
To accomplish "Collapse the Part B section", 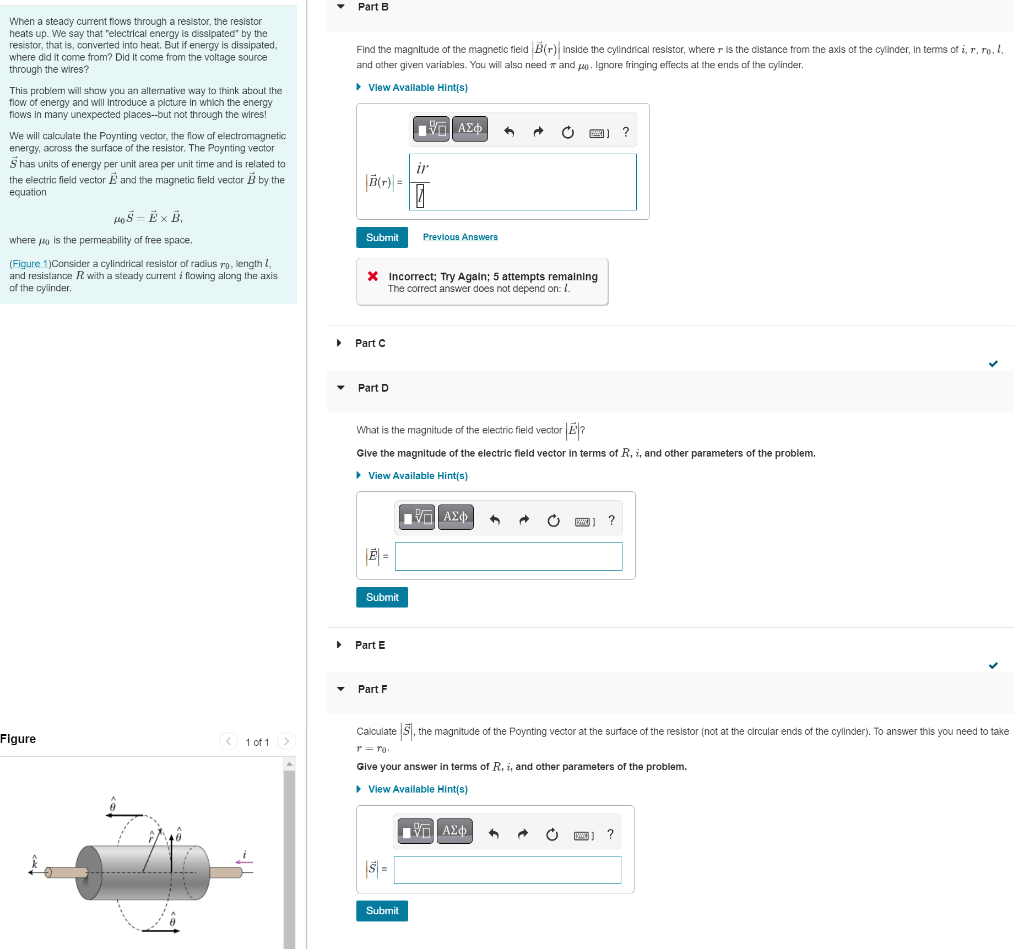I will 340,7.
